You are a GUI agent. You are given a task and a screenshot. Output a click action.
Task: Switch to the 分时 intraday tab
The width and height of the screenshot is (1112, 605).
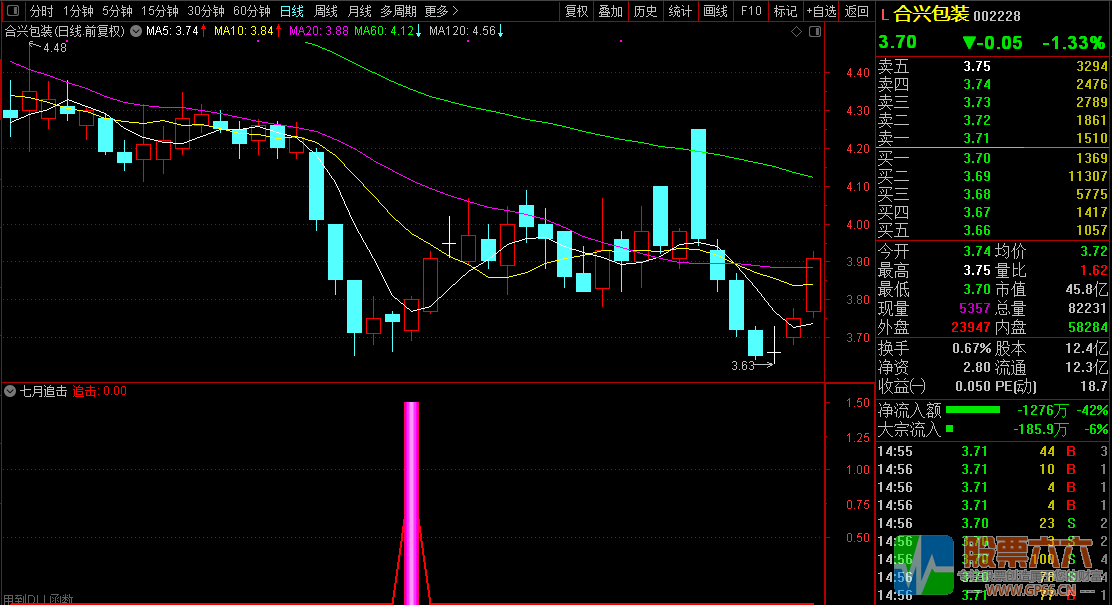coord(41,12)
